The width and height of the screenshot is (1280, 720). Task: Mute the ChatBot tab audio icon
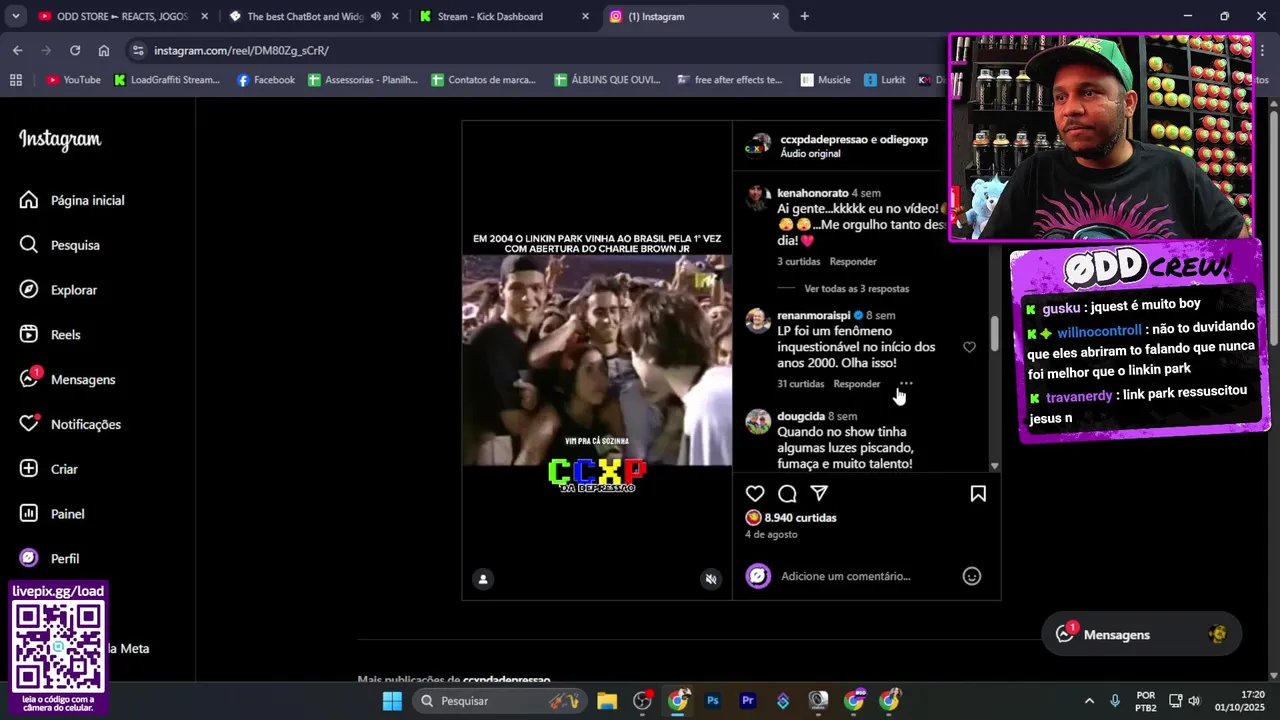point(376,16)
